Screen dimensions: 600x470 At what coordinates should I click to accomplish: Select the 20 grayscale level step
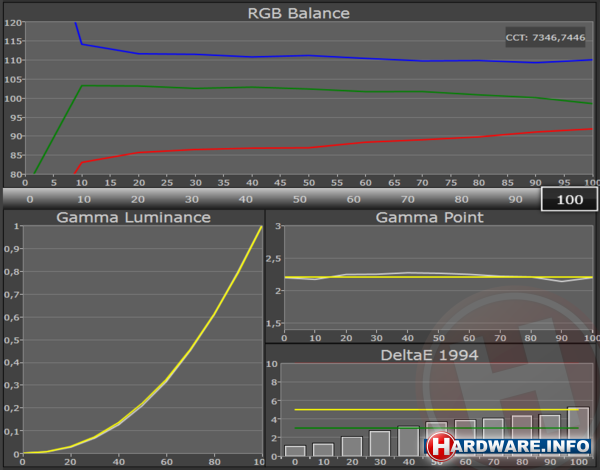click(x=138, y=199)
